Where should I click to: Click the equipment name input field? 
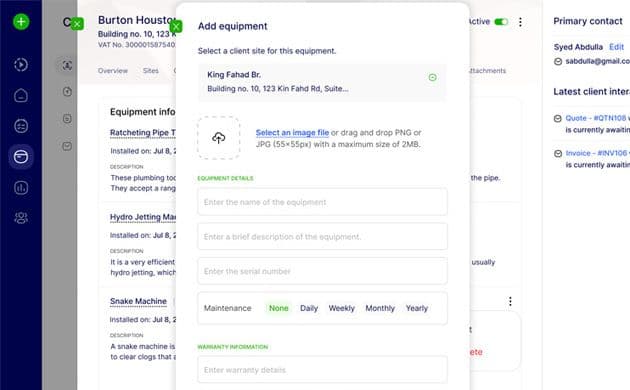tap(322, 202)
